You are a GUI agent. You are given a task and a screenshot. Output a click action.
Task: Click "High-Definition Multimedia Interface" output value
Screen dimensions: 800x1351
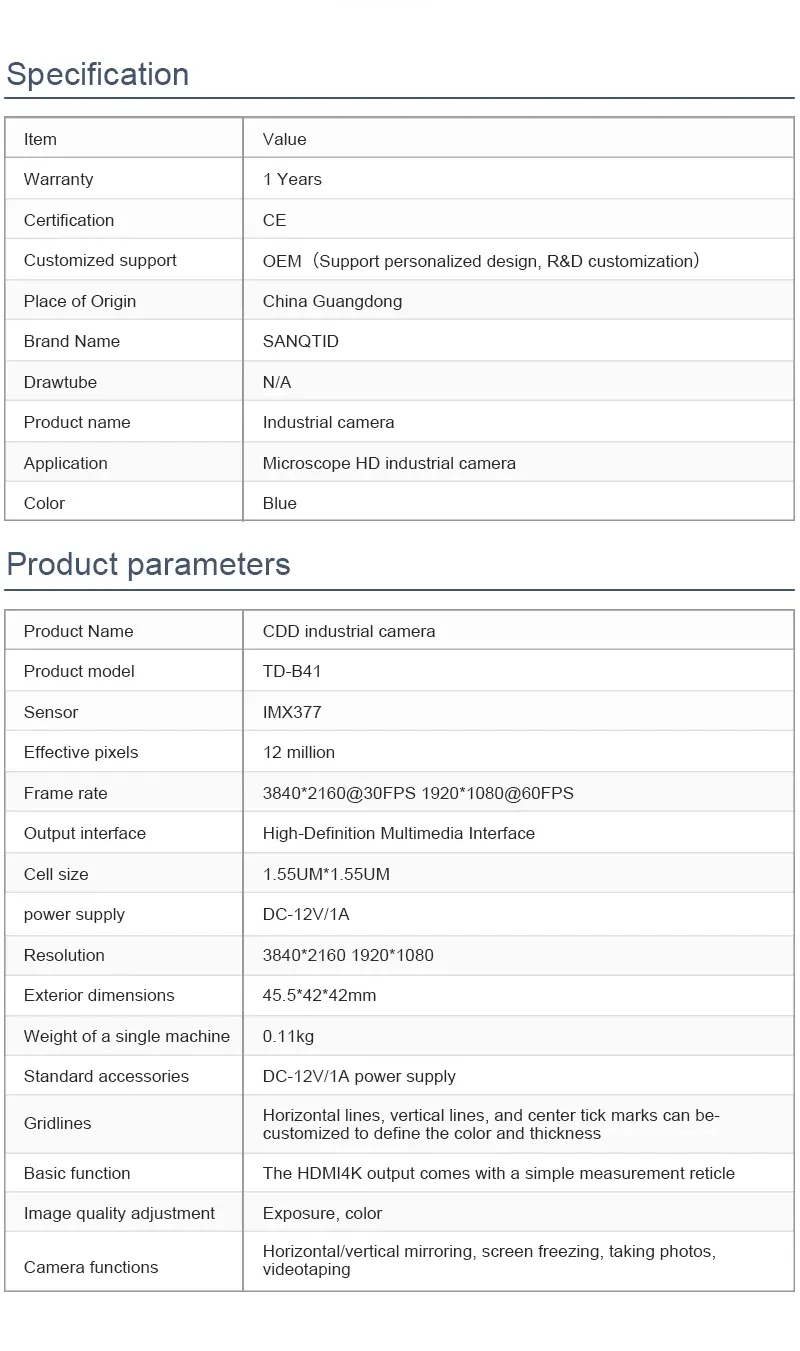click(x=398, y=833)
